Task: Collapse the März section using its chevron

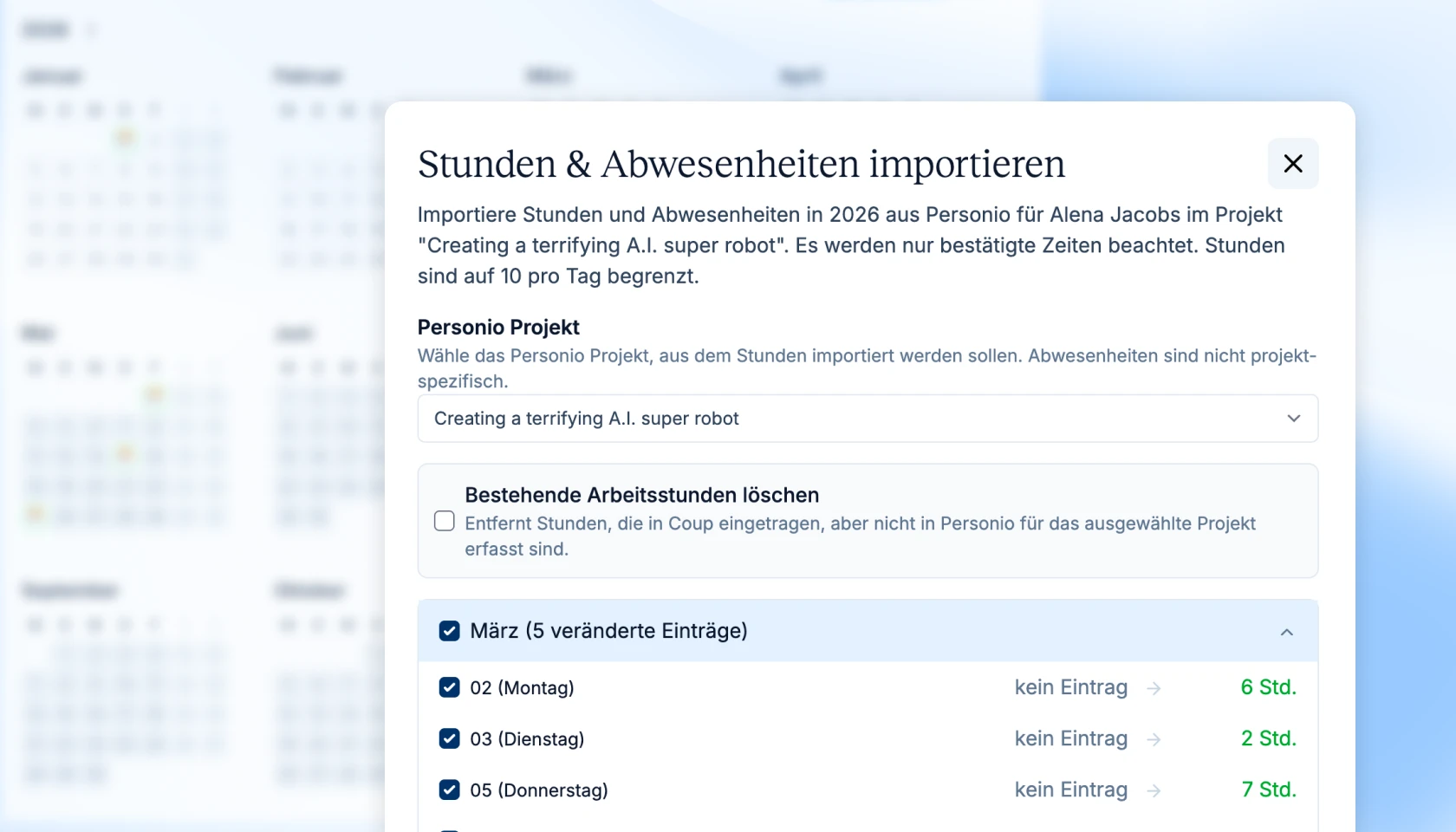Action: pyautogui.click(x=1286, y=632)
